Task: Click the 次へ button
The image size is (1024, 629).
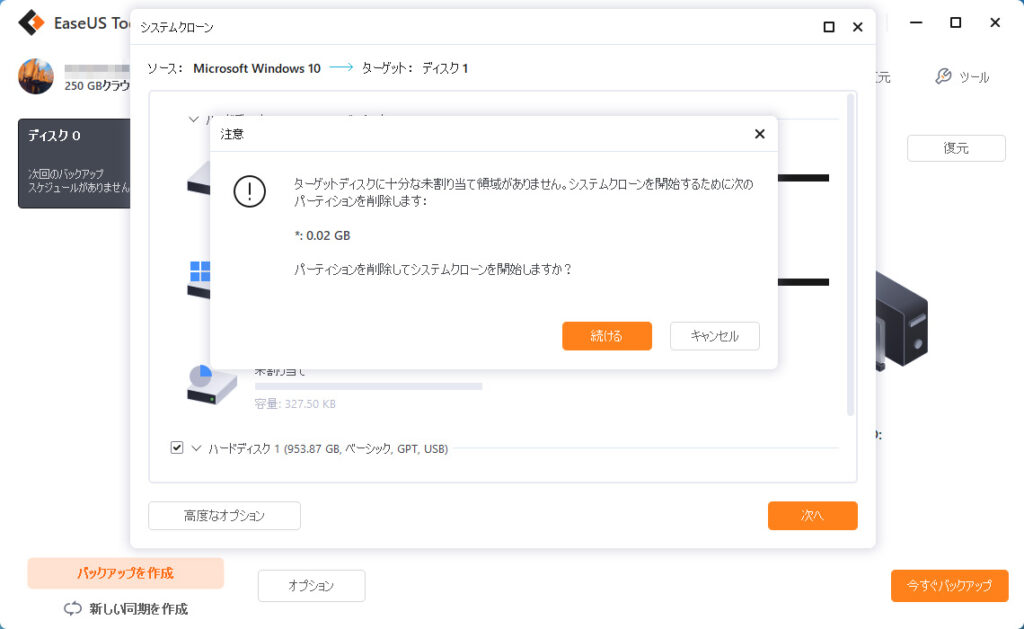Action: click(812, 515)
